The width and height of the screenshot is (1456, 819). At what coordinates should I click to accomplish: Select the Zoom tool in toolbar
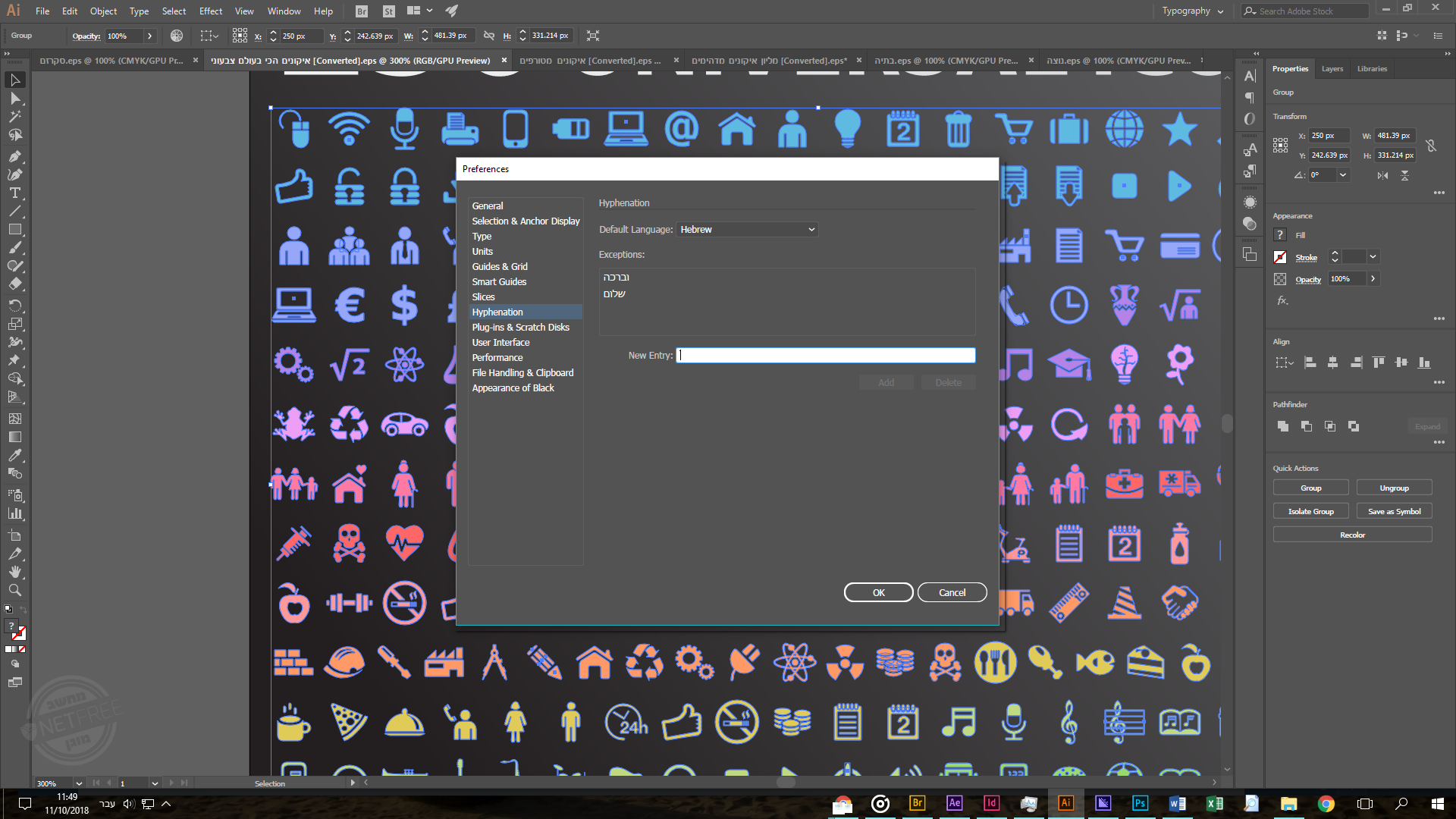pyautogui.click(x=14, y=591)
